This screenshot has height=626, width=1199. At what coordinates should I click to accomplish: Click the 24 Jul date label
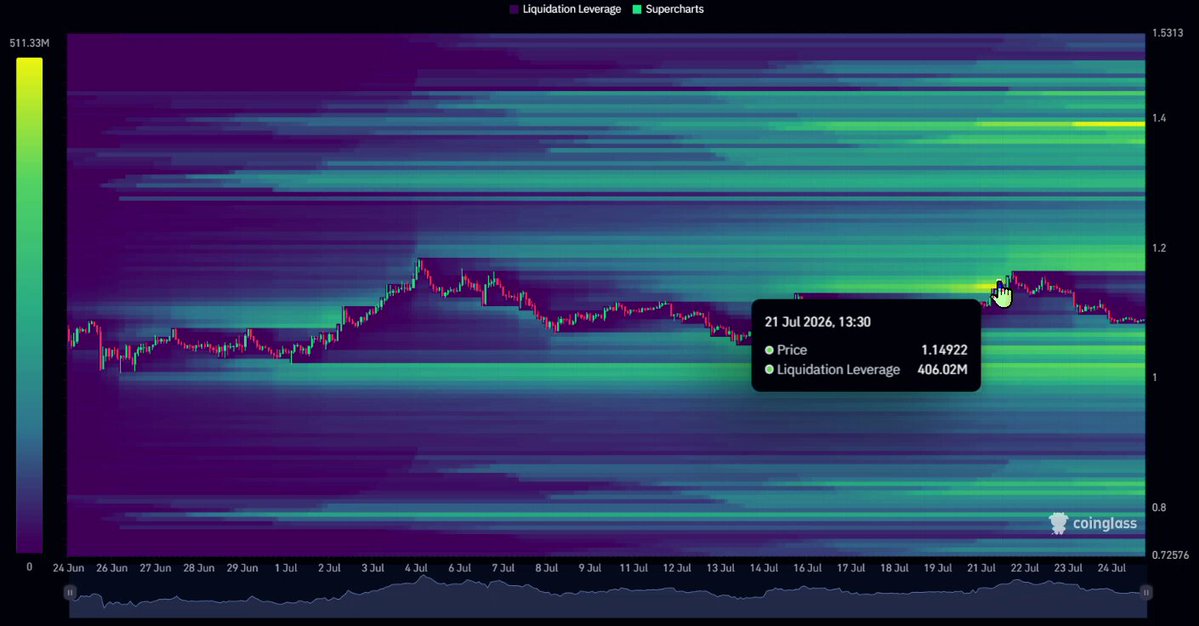click(1111, 568)
